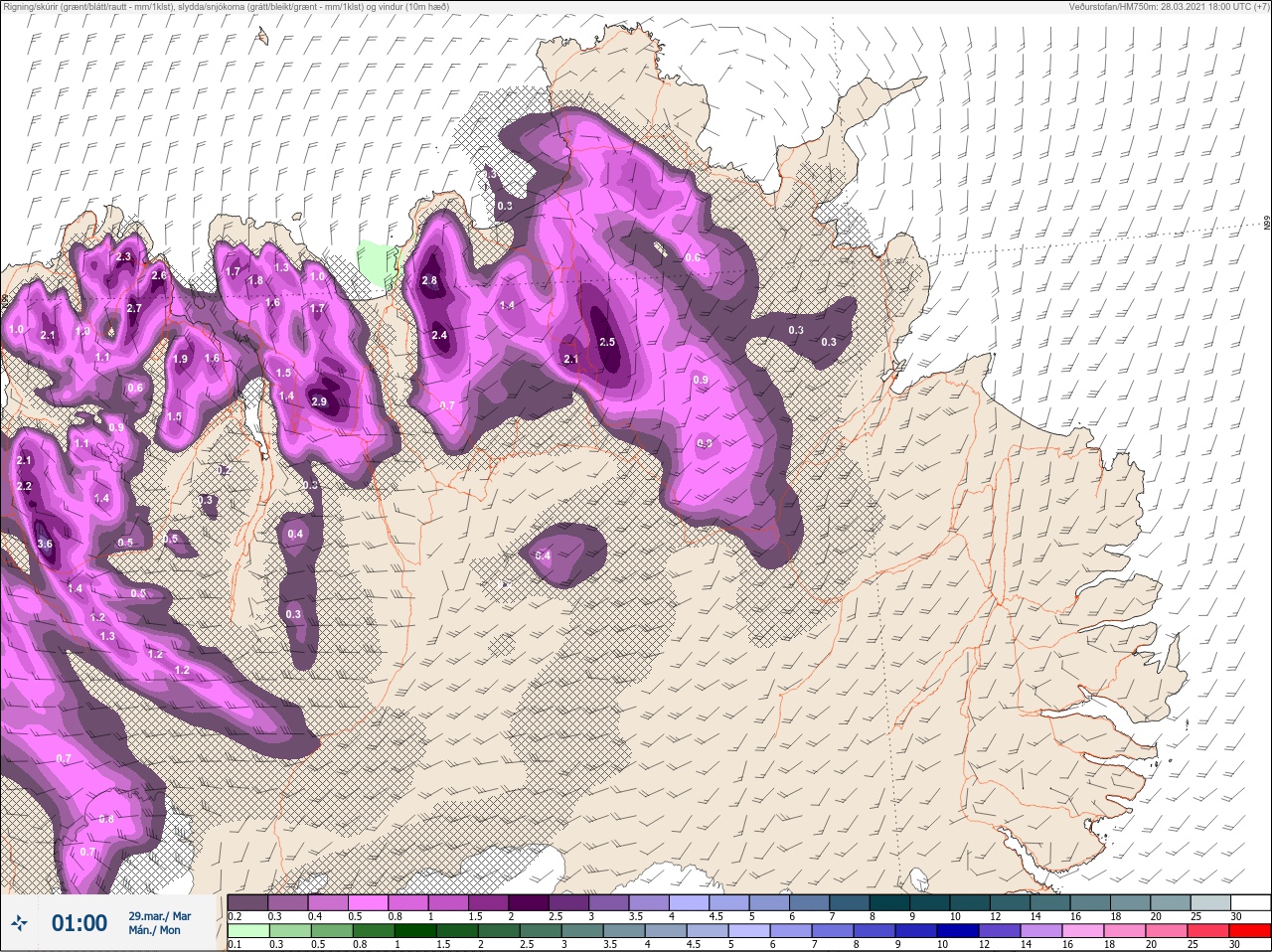Select the deep blue rain swatch at 10

click(x=960, y=932)
